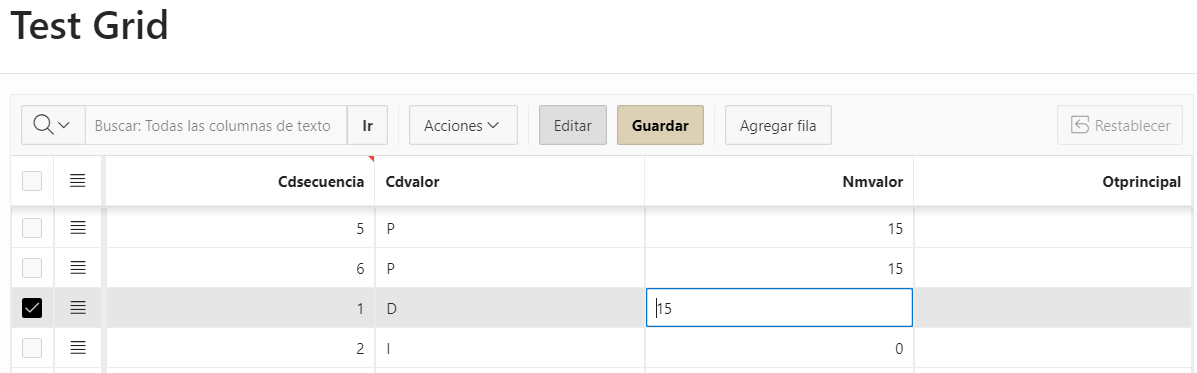The image size is (1197, 373).
Task: Expand the Acciones dropdown menu
Action: (463, 125)
